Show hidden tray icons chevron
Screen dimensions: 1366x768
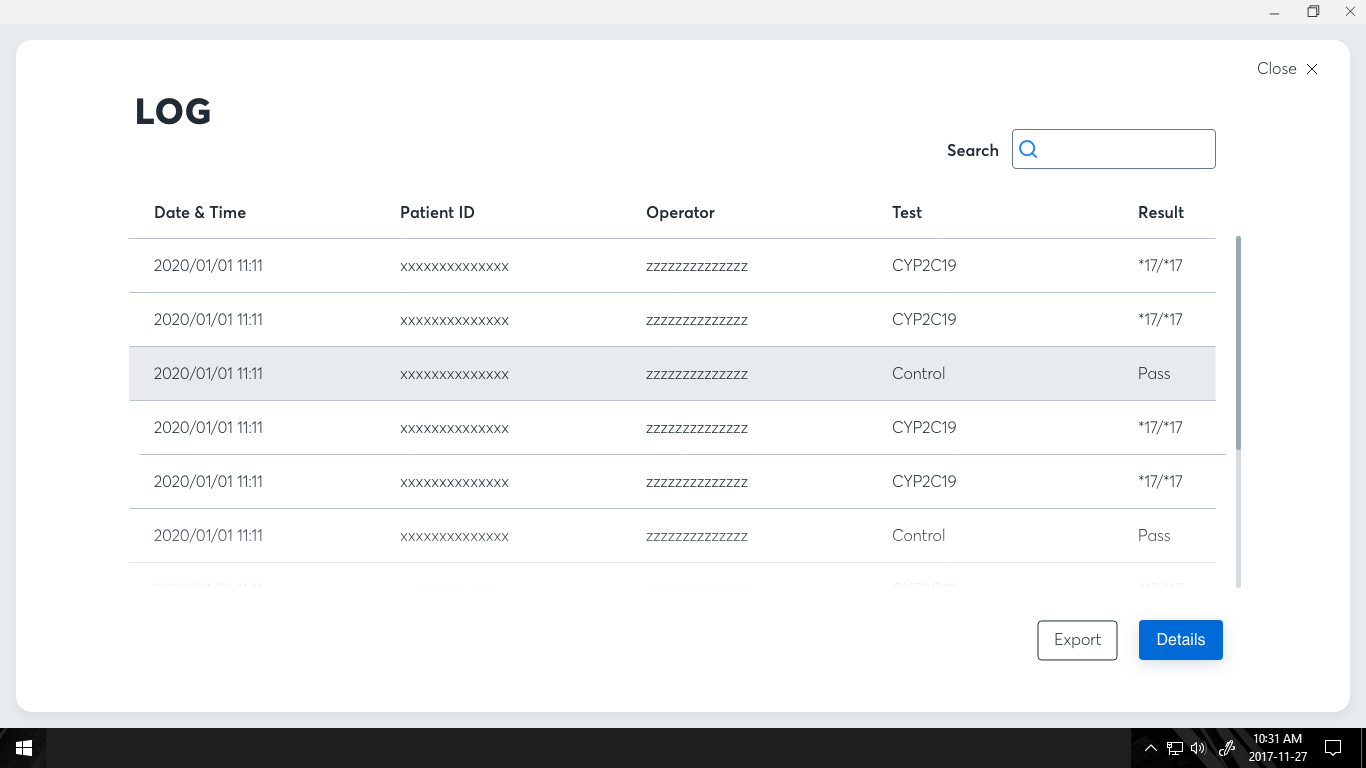[1150, 748]
